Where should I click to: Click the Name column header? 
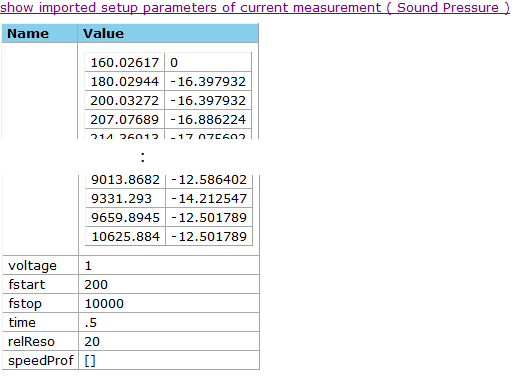(40, 33)
